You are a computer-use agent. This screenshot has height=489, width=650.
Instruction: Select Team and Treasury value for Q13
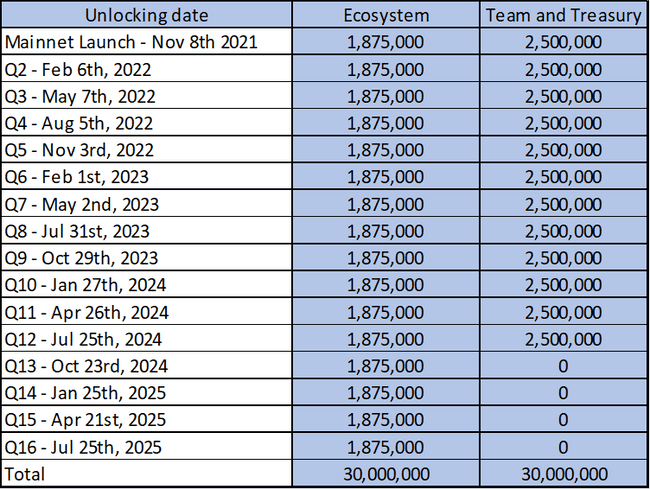coord(563,365)
